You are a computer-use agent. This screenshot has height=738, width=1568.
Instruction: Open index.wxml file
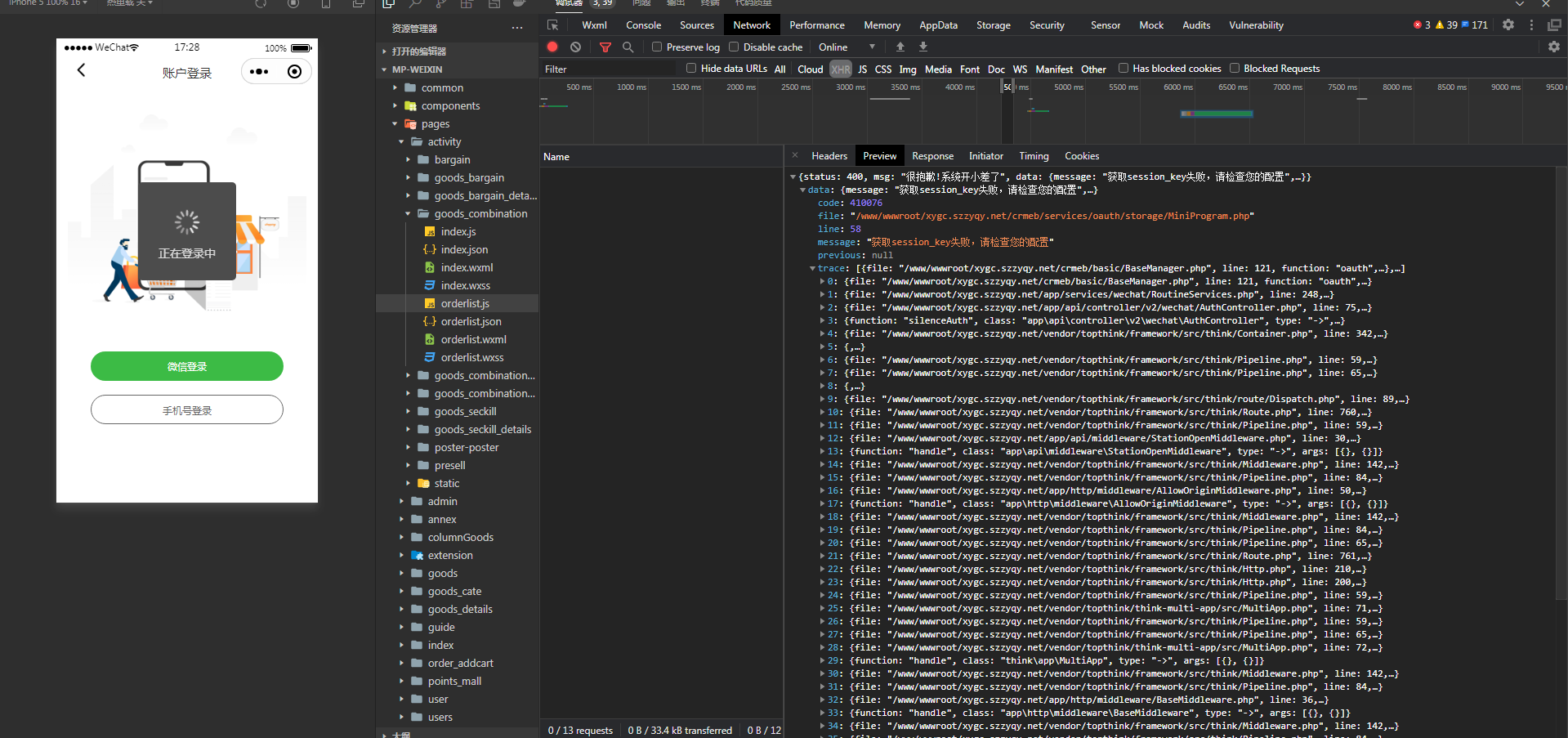(x=467, y=268)
